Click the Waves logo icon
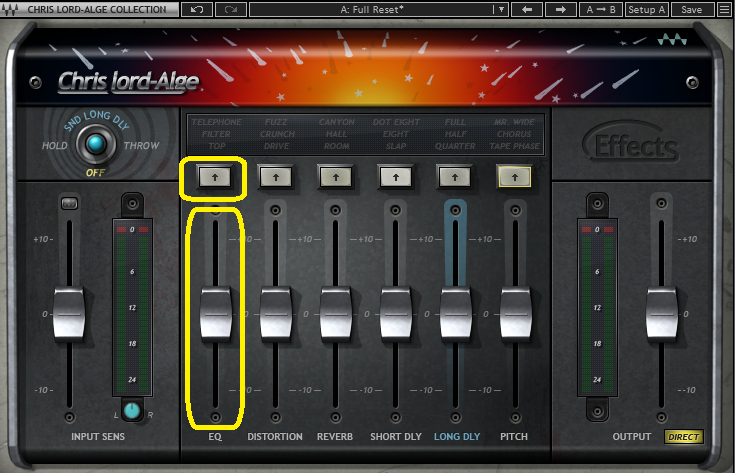Screen dimensions: 735x473 click(x=669, y=42)
